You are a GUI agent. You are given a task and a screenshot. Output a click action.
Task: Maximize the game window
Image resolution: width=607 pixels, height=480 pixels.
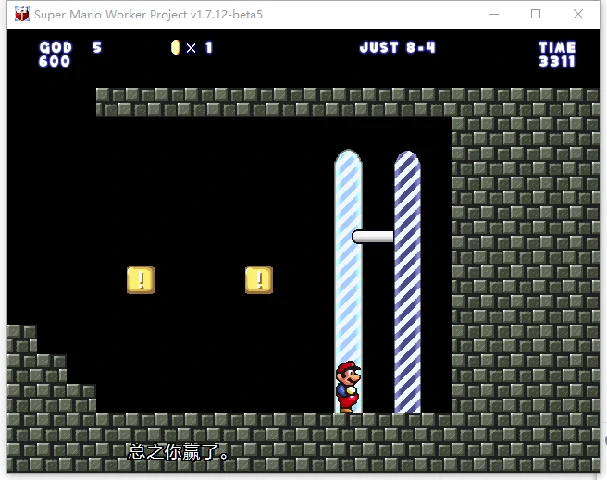[x=535, y=14]
